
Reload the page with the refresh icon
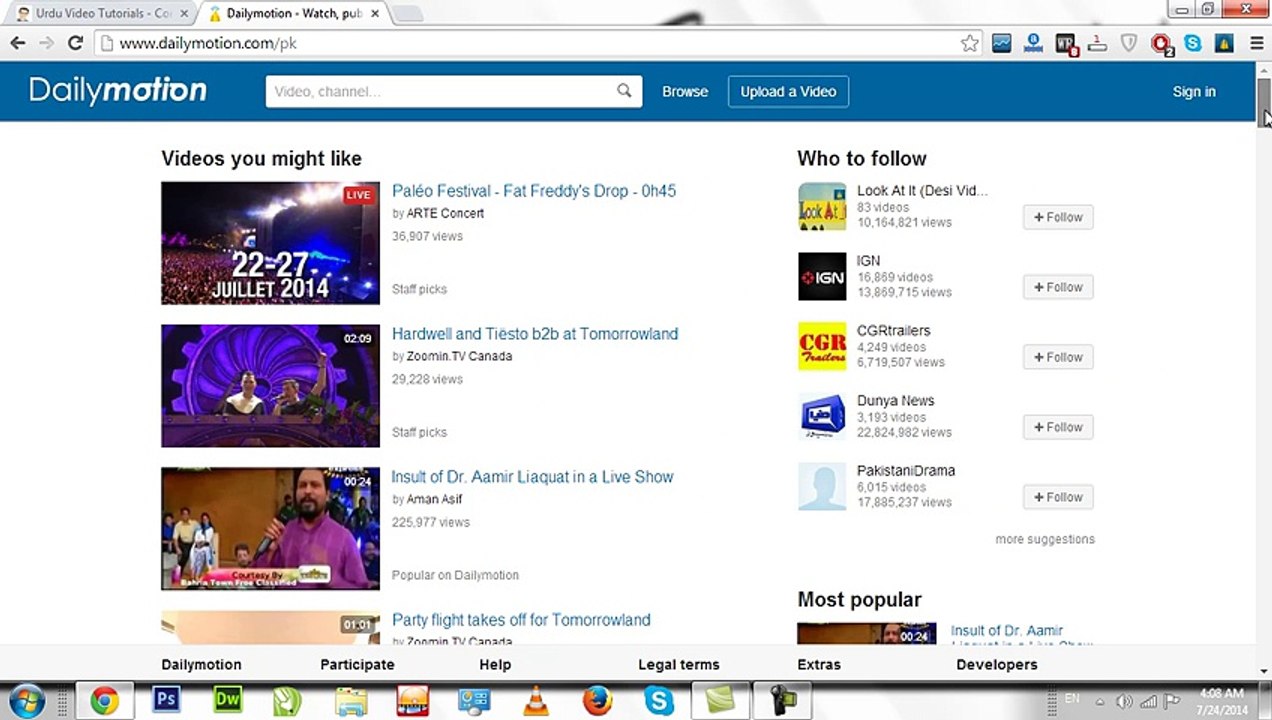[75, 43]
